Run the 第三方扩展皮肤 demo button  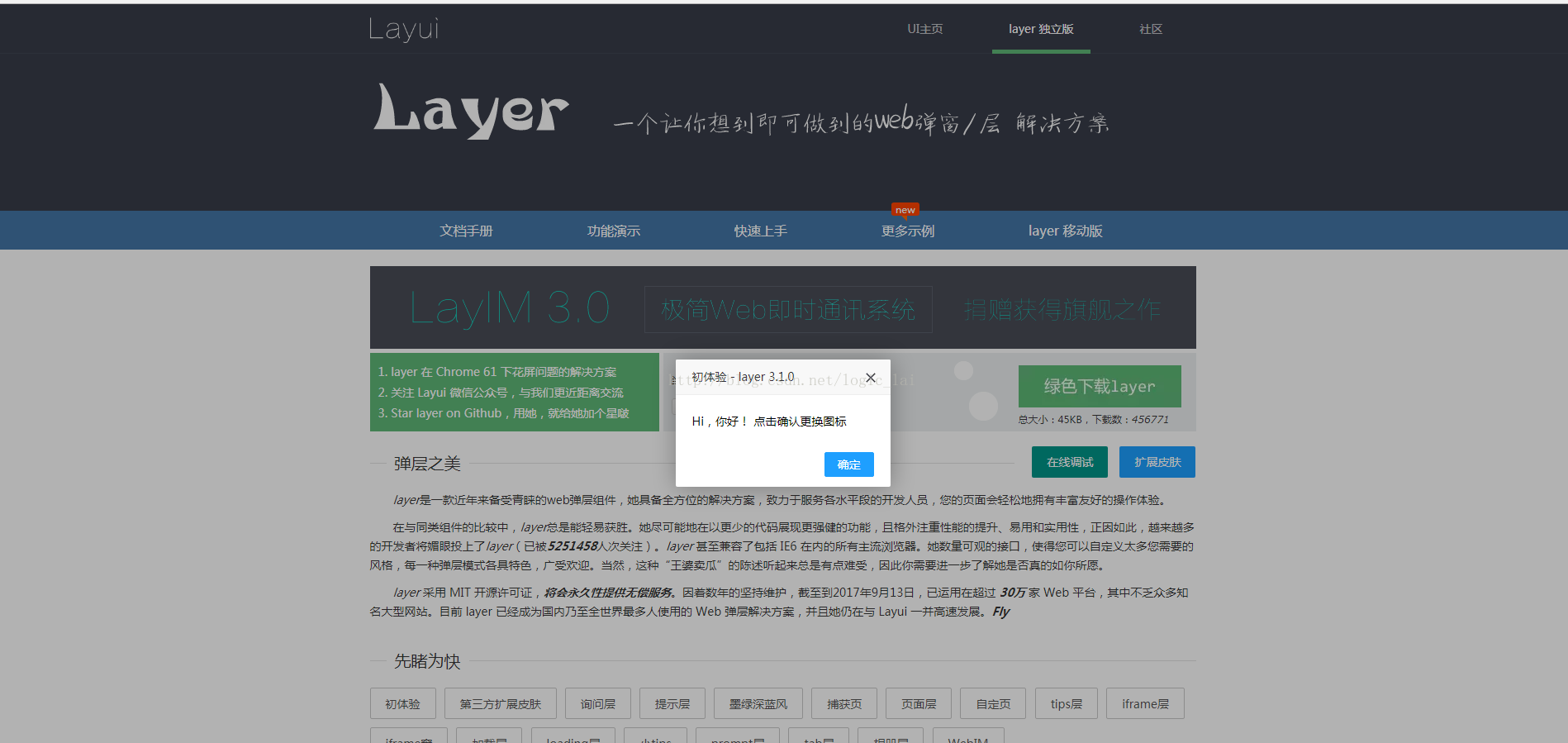click(x=501, y=703)
